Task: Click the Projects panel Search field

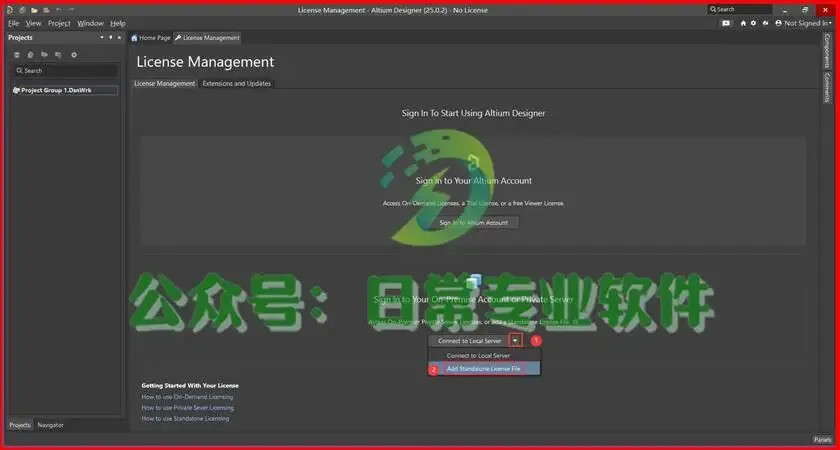Action: tap(65, 71)
